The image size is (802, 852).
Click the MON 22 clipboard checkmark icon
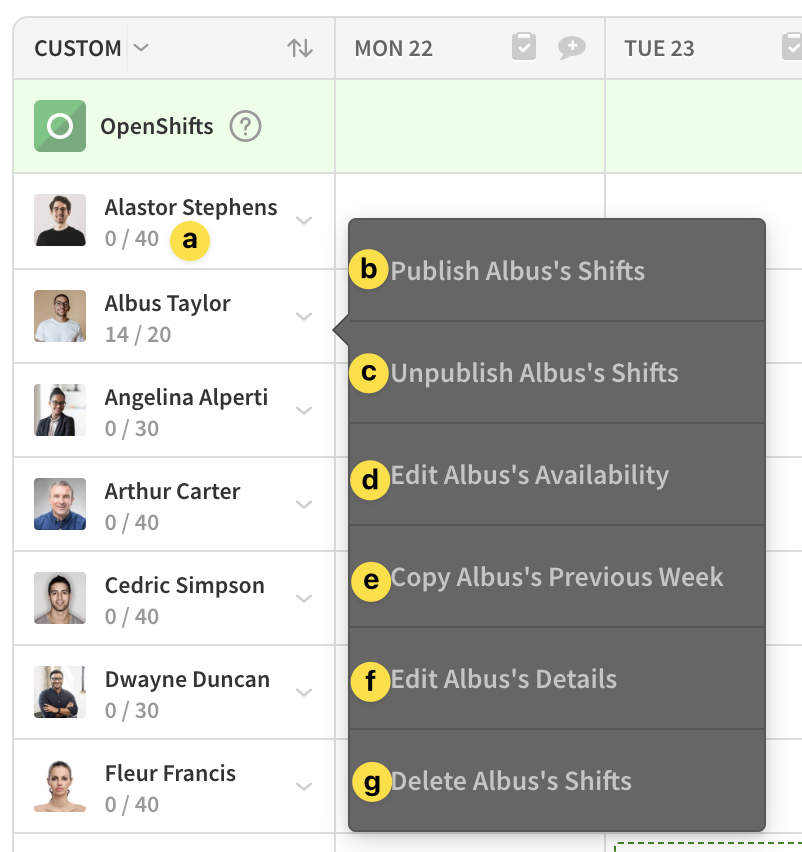pyautogui.click(x=524, y=47)
